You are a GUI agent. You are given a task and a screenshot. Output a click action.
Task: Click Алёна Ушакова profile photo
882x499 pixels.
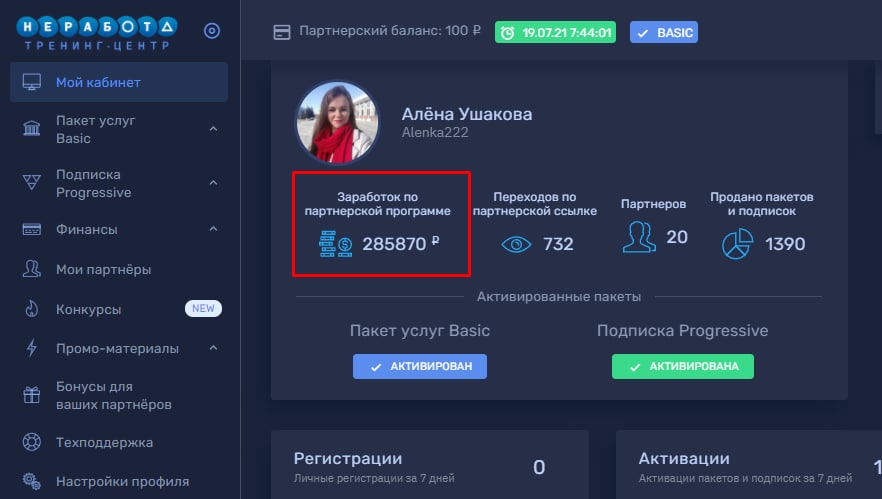(x=337, y=122)
